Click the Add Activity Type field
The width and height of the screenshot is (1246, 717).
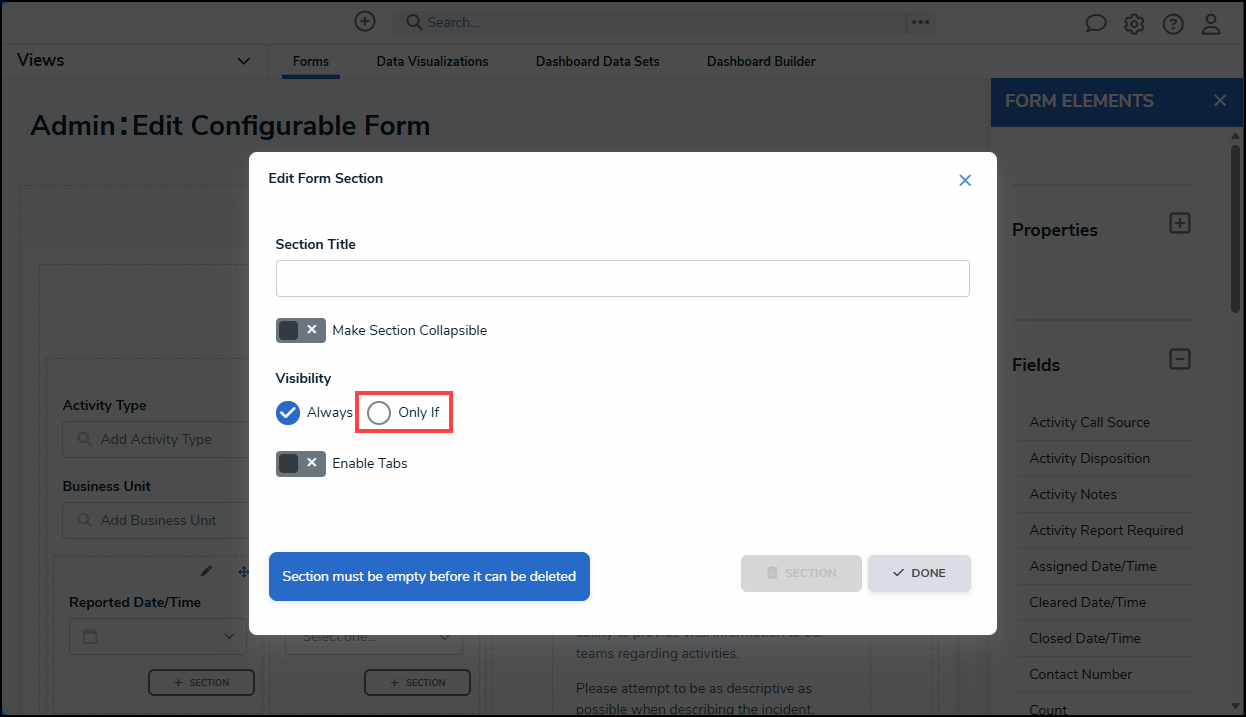tap(156, 439)
